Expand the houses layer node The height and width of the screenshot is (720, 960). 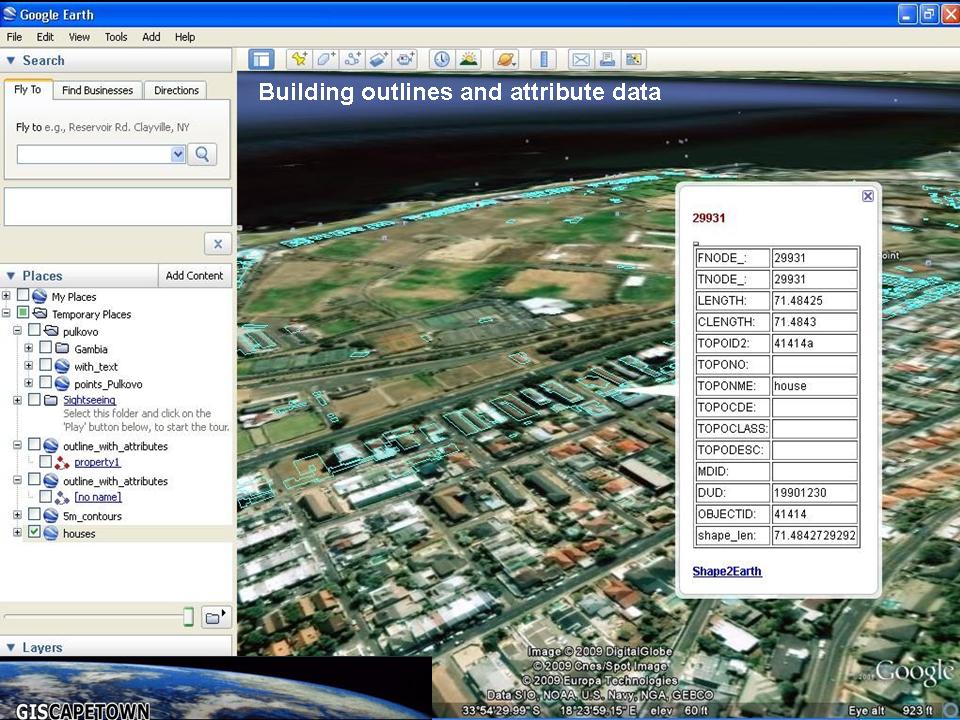point(17,533)
